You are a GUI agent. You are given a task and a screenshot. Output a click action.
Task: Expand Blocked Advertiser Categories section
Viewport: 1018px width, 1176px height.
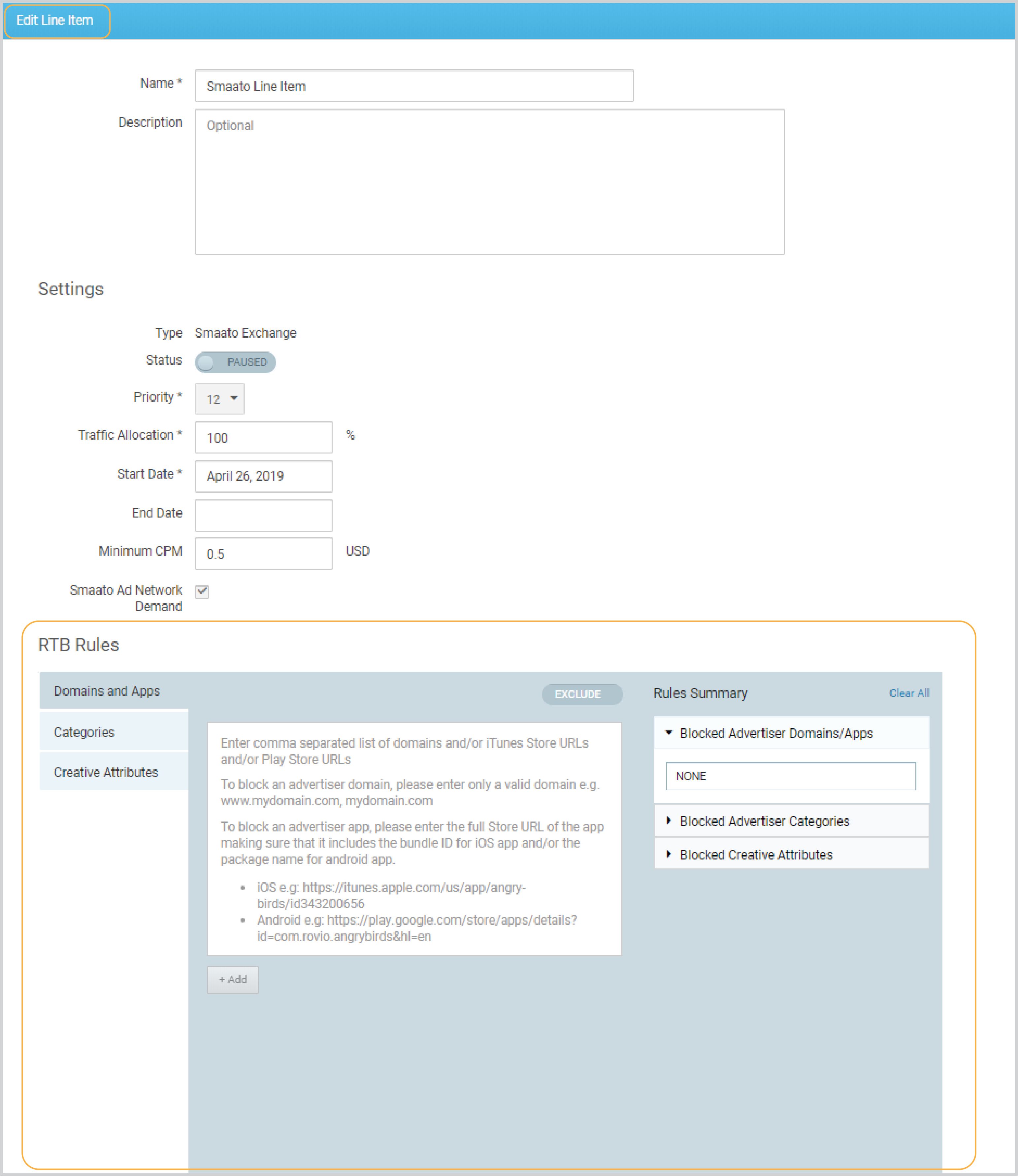(791, 821)
